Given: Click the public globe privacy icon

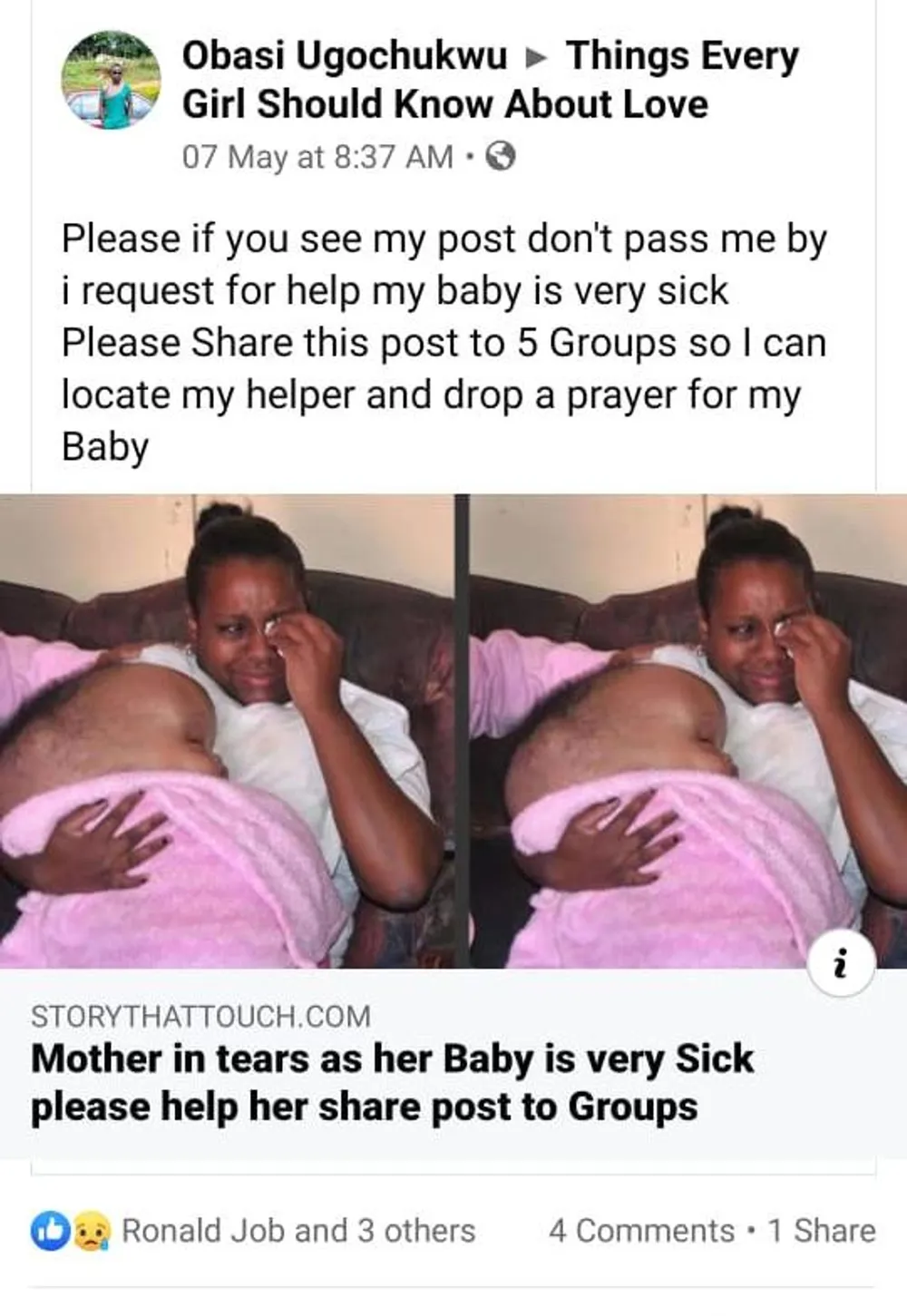Looking at the screenshot, I should [501, 158].
